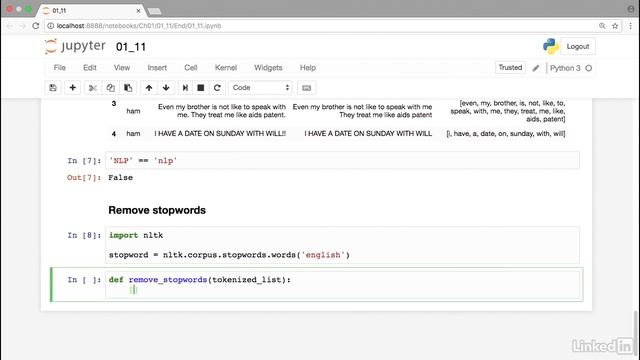Insert a cell below with plus icon

click(x=72, y=88)
